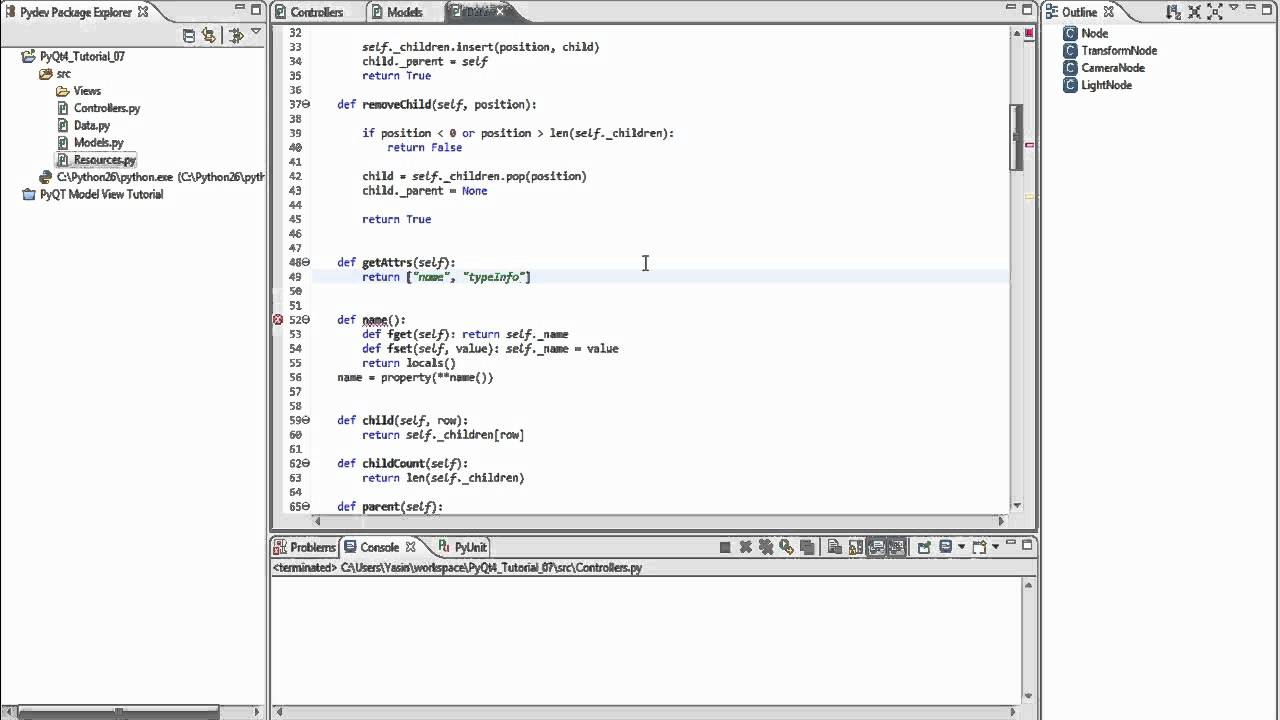Select the Views folder in explorer
1280x720 pixels.
(x=87, y=91)
